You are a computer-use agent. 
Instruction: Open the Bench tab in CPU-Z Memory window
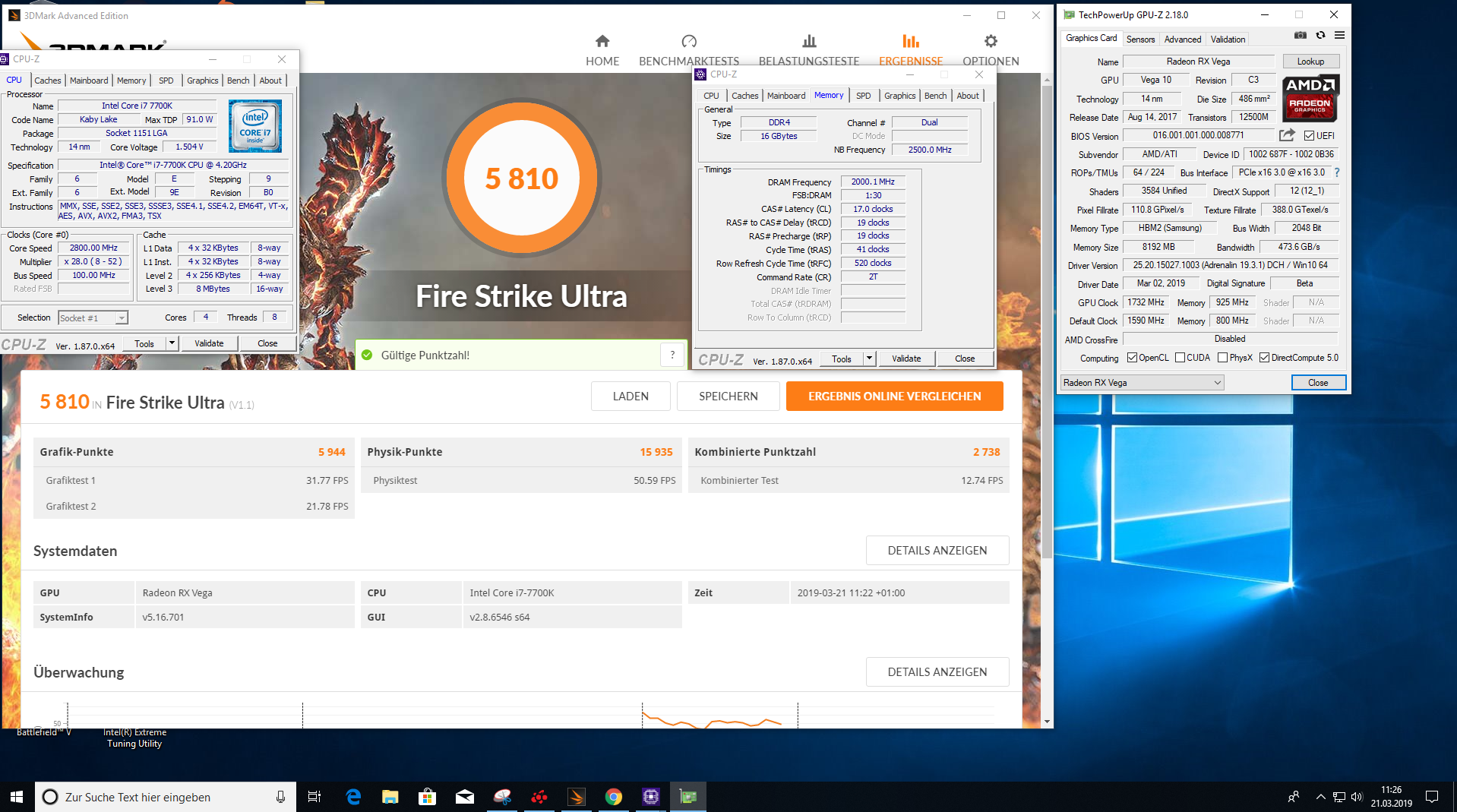point(936,96)
